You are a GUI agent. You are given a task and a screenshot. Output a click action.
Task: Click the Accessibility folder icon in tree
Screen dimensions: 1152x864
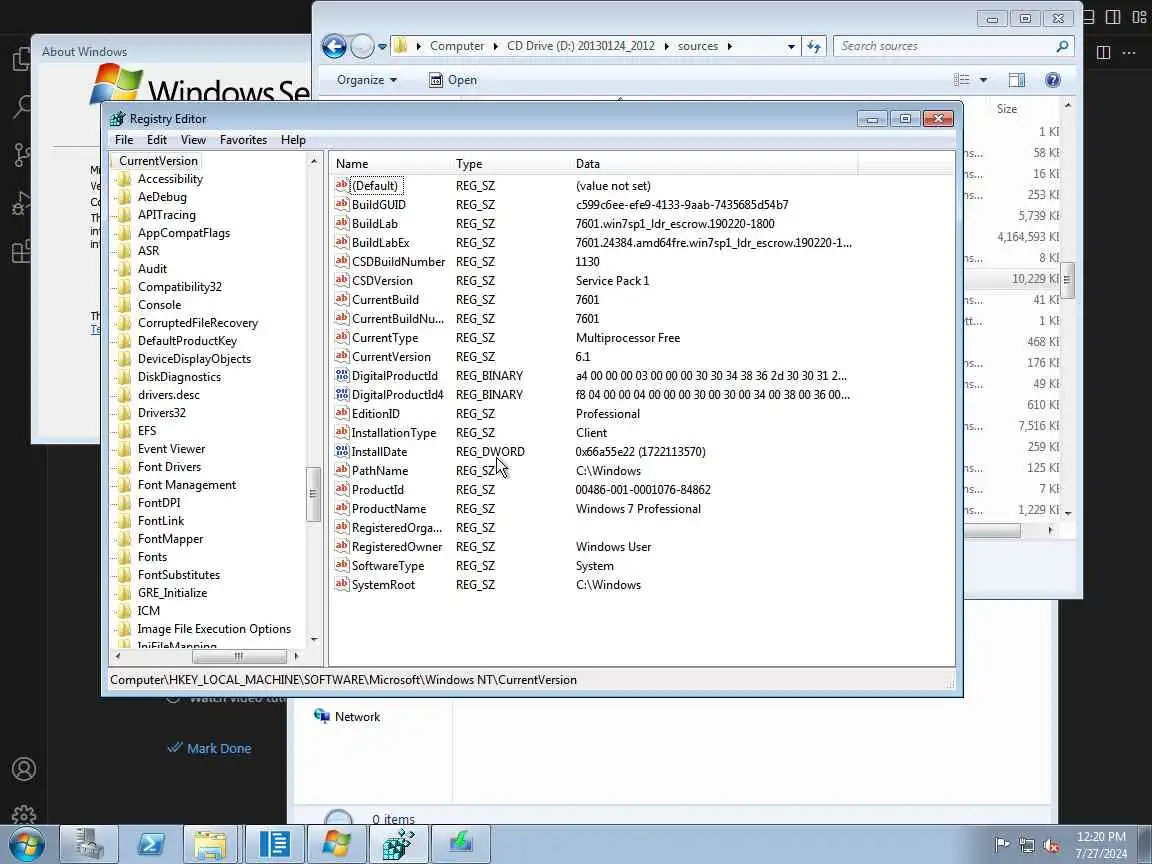pos(124,179)
